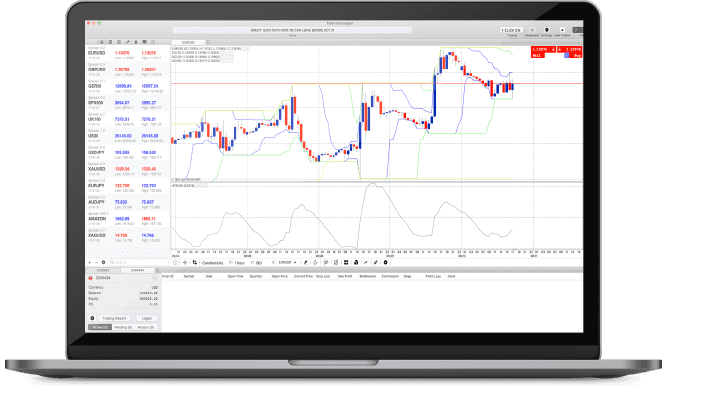Select the crosshair tool in chart toolbar
This screenshot has height=393, width=725.
185,263
